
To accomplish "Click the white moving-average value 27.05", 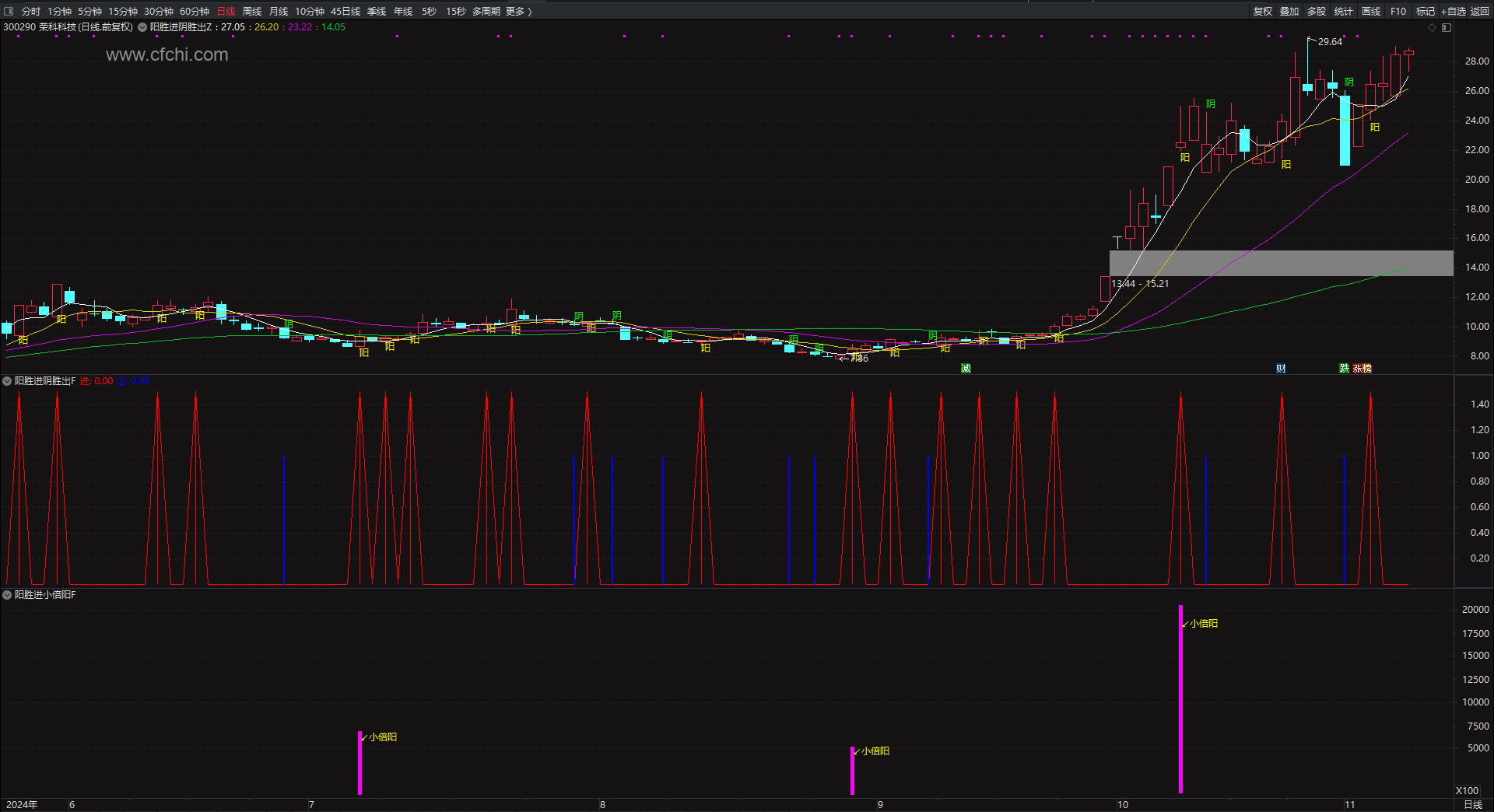I will tap(233, 27).
